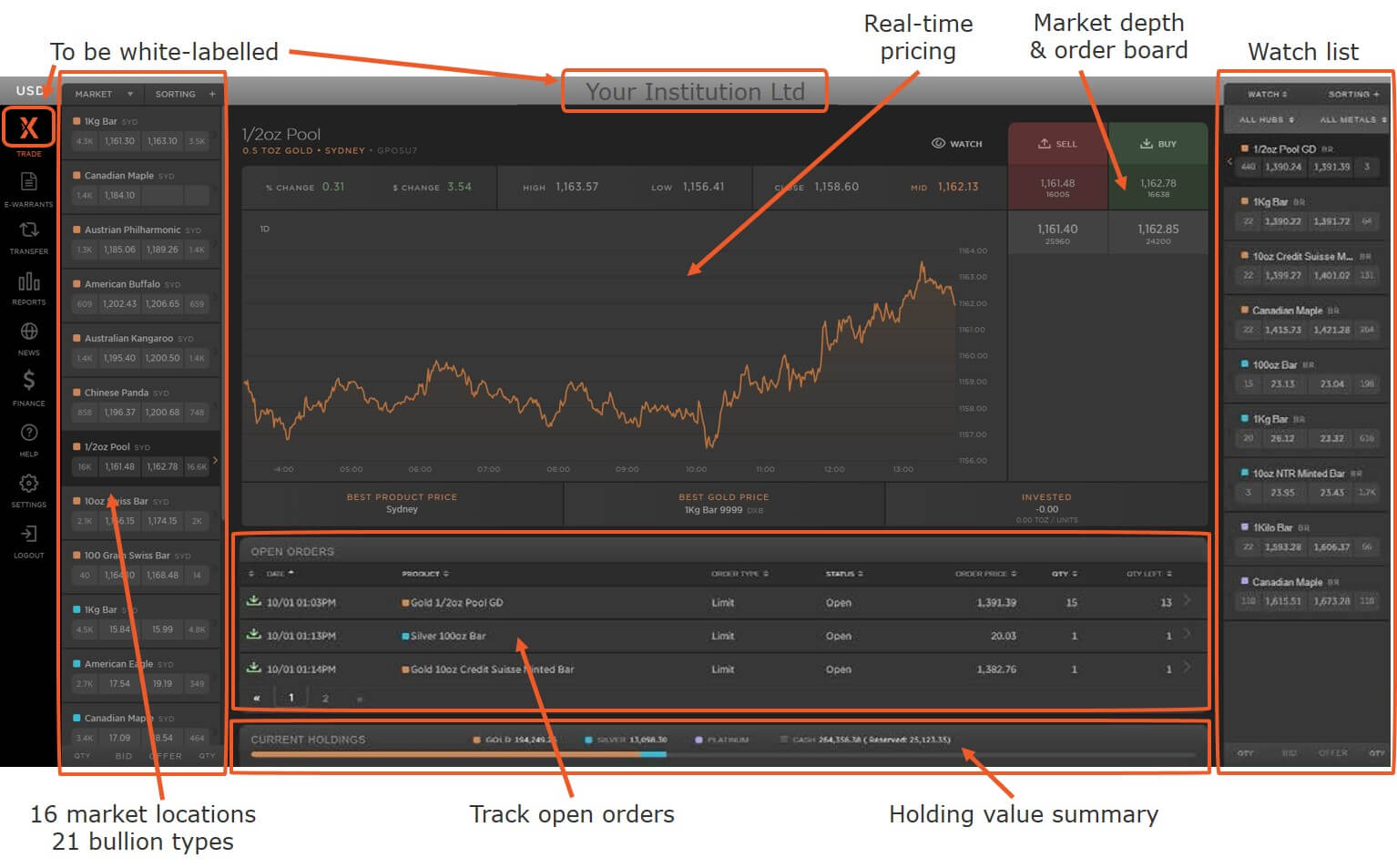The image size is (1397, 868).
Task: Select 10oz NTR Minted Bar in watch list
Action: [1307, 483]
